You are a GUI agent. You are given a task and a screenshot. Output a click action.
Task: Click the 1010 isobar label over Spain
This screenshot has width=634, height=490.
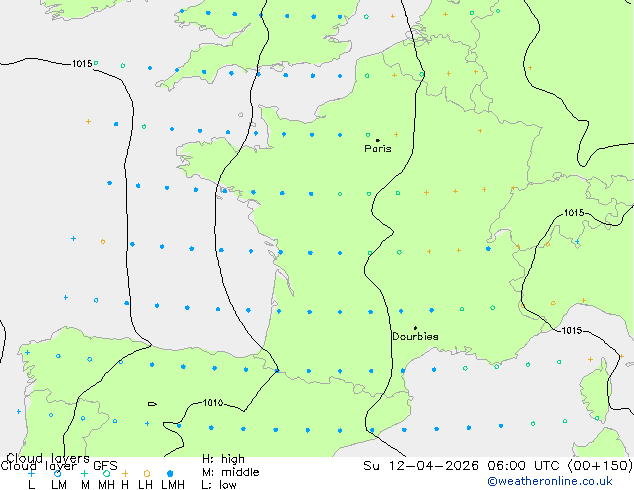tap(212, 403)
